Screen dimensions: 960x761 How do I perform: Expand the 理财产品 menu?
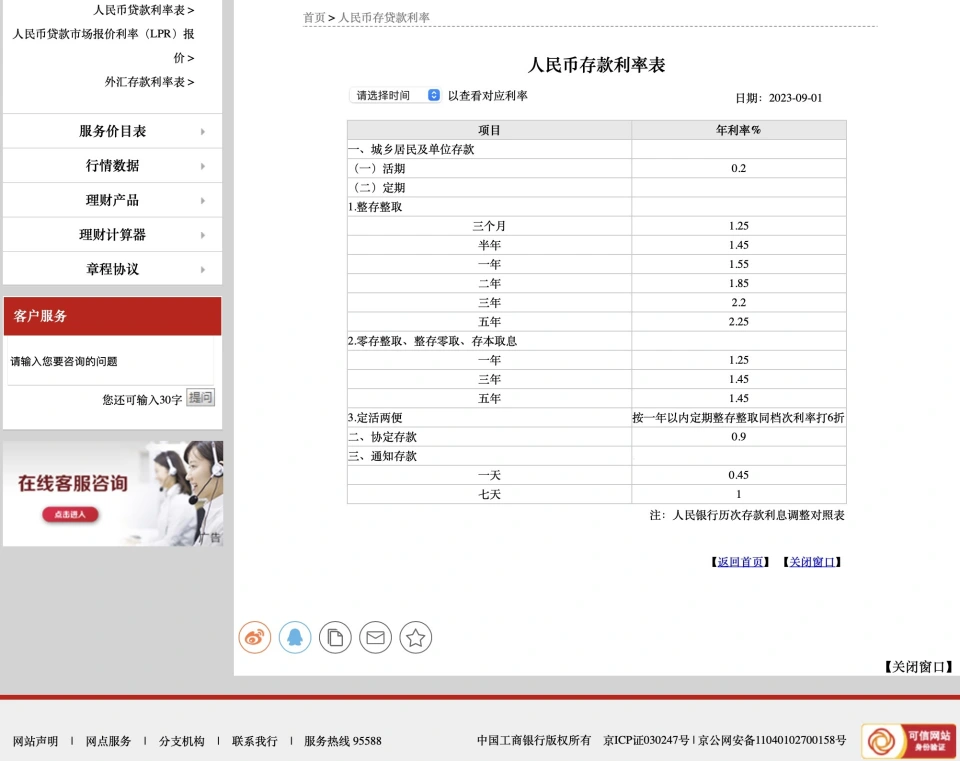click(113, 200)
